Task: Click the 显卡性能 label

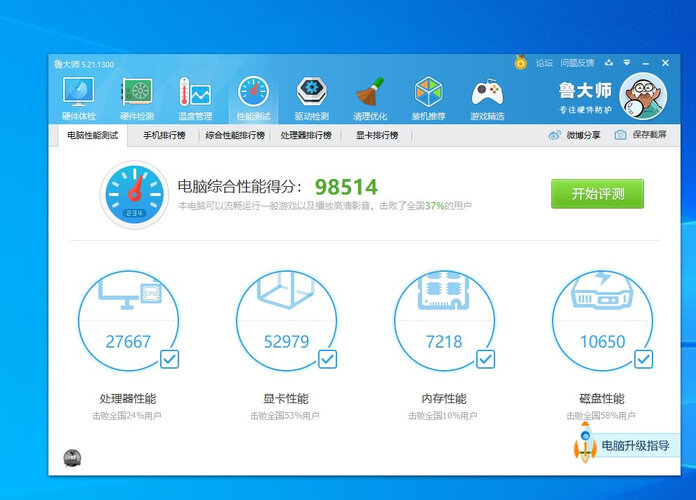Action: [x=286, y=399]
